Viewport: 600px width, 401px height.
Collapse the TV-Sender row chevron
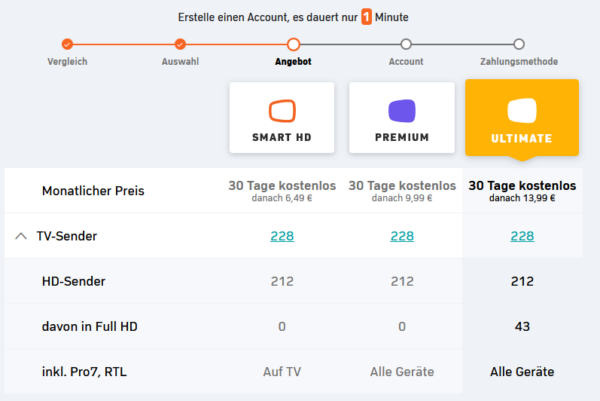click(x=21, y=237)
